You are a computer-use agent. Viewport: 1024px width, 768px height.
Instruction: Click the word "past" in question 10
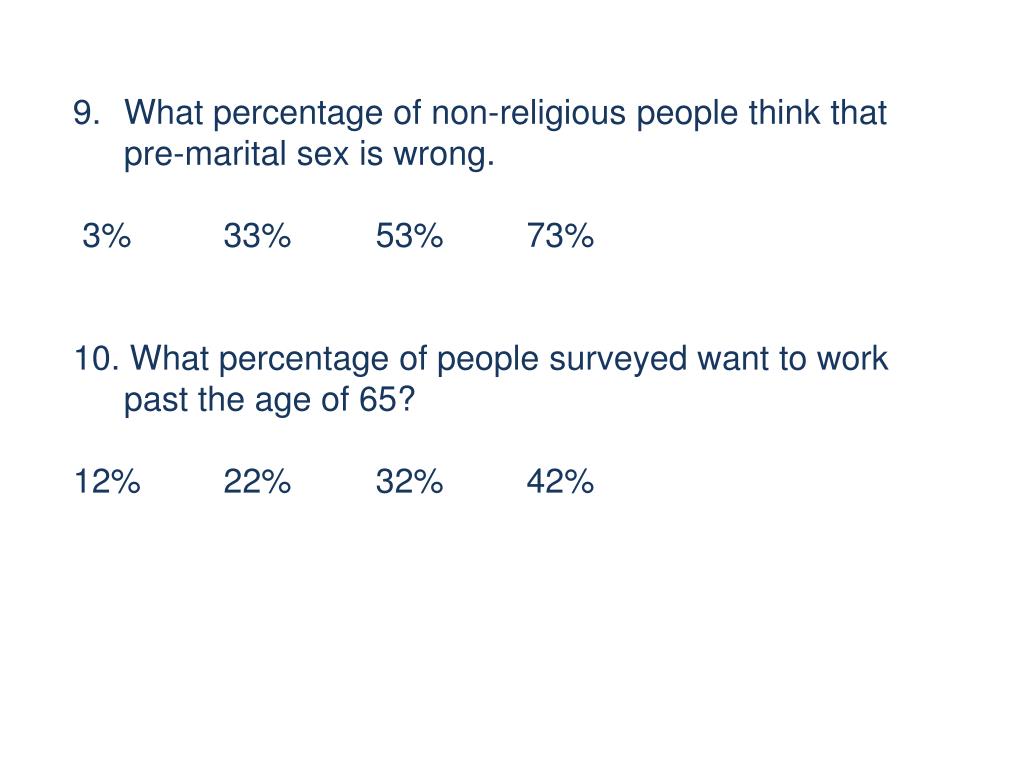click(x=155, y=401)
